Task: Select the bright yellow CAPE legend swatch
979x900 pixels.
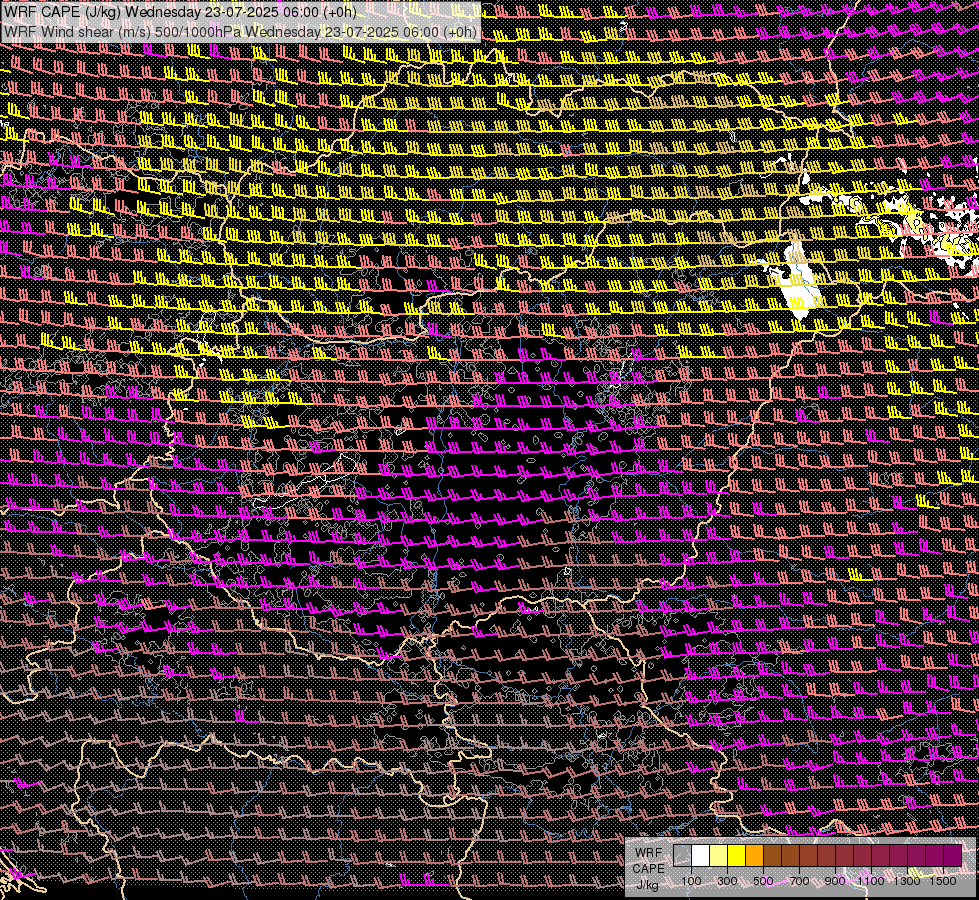Action: tap(736, 855)
